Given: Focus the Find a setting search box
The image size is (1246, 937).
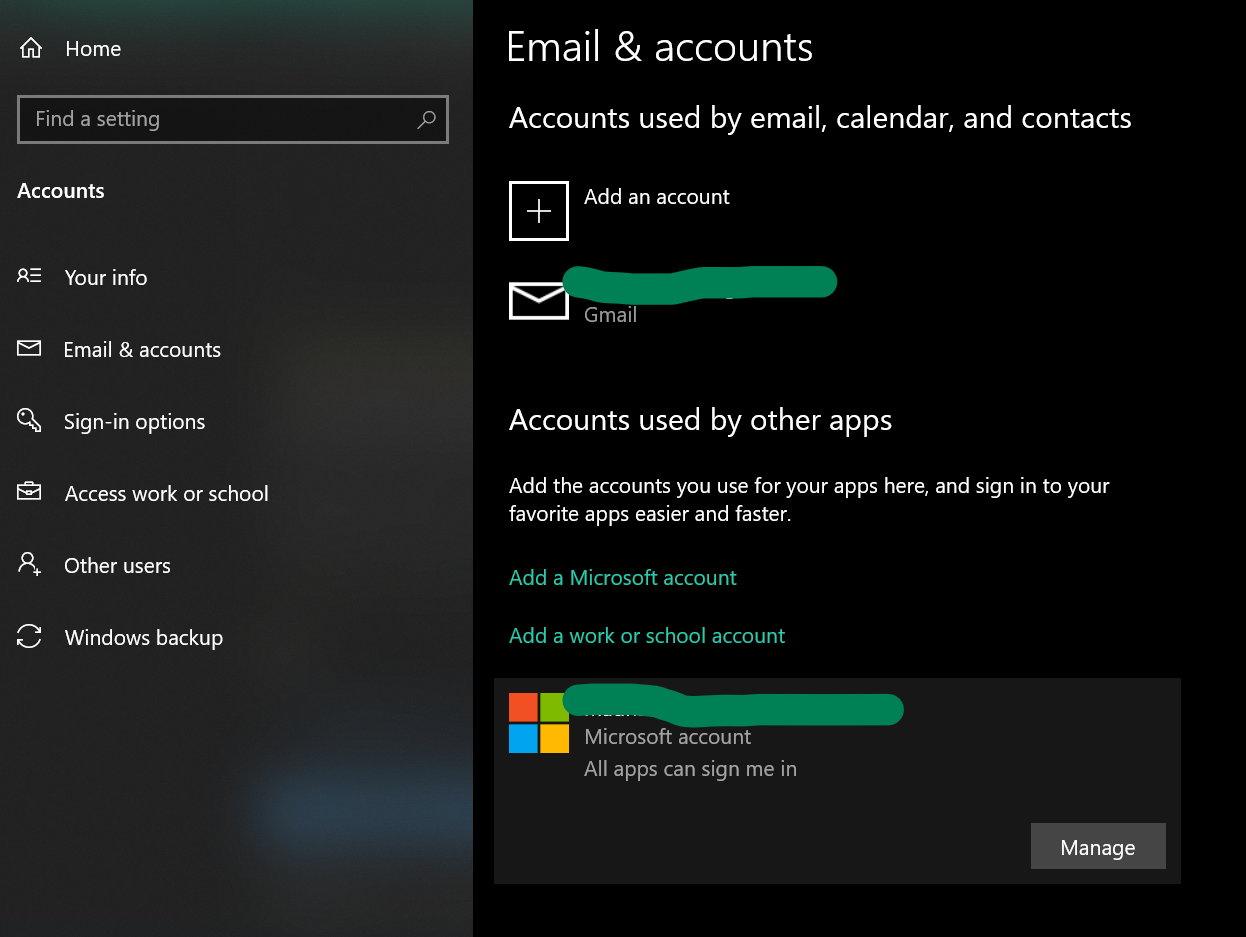Looking at the screenshot, I should pyautogui.click(x=233, y=120).
